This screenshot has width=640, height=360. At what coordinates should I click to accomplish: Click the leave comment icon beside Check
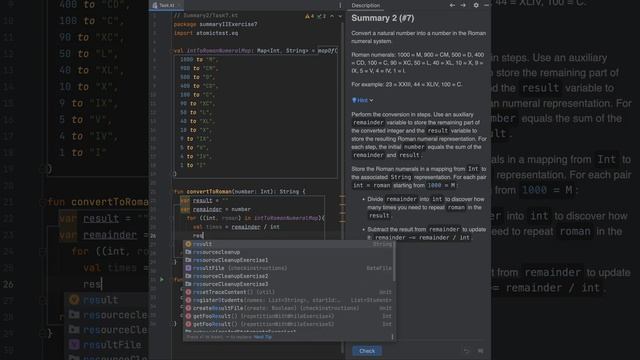pyautogui.click(x=480, y=351)
